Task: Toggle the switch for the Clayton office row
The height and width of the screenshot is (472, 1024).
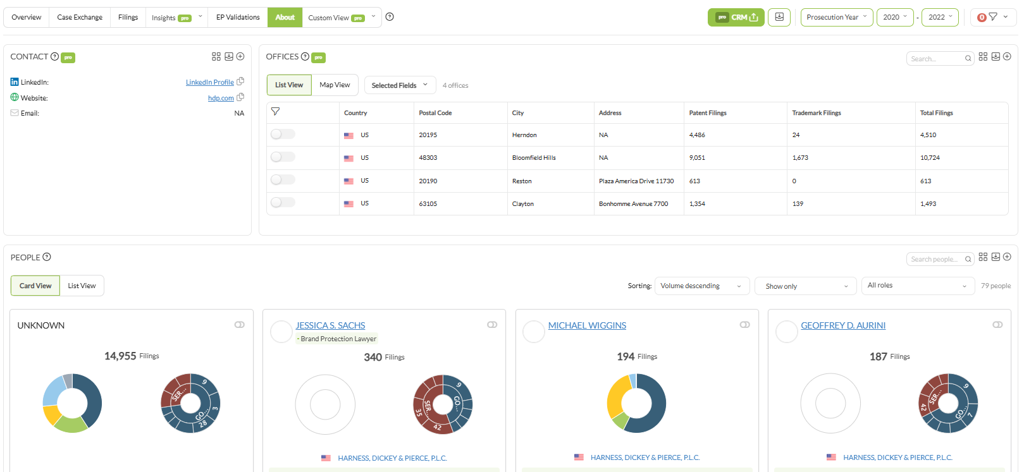Action: 283,202
